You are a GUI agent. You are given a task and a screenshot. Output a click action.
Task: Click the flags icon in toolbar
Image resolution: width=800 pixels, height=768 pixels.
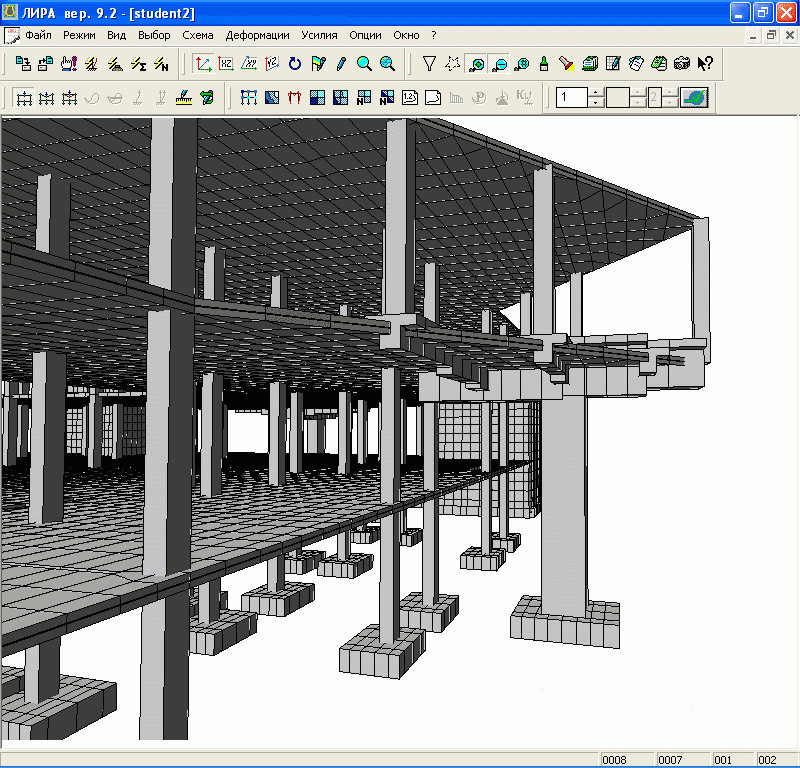click(318, 64)
